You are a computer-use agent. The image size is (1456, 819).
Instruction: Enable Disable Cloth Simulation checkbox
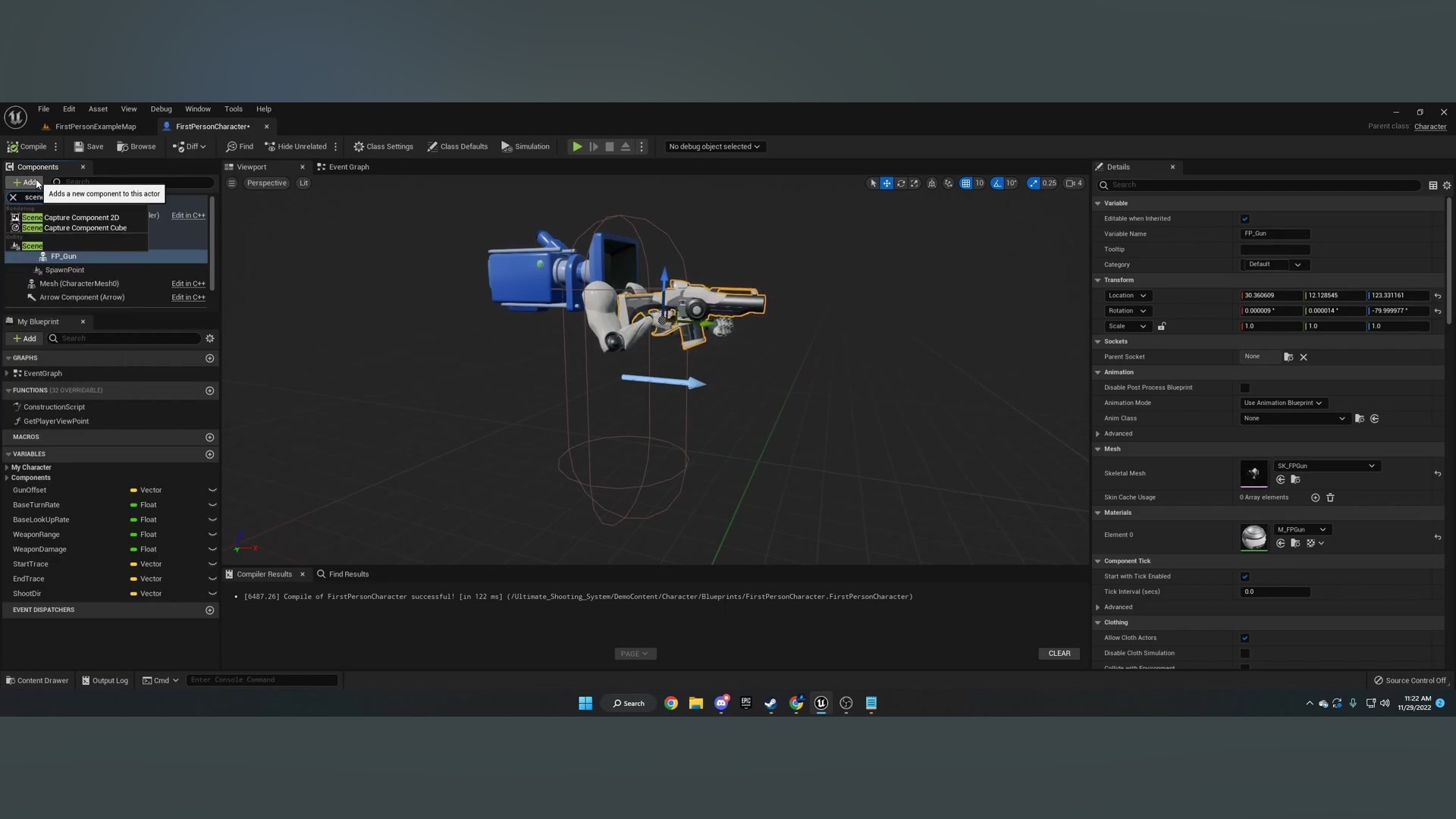[x=1244, y=653]
